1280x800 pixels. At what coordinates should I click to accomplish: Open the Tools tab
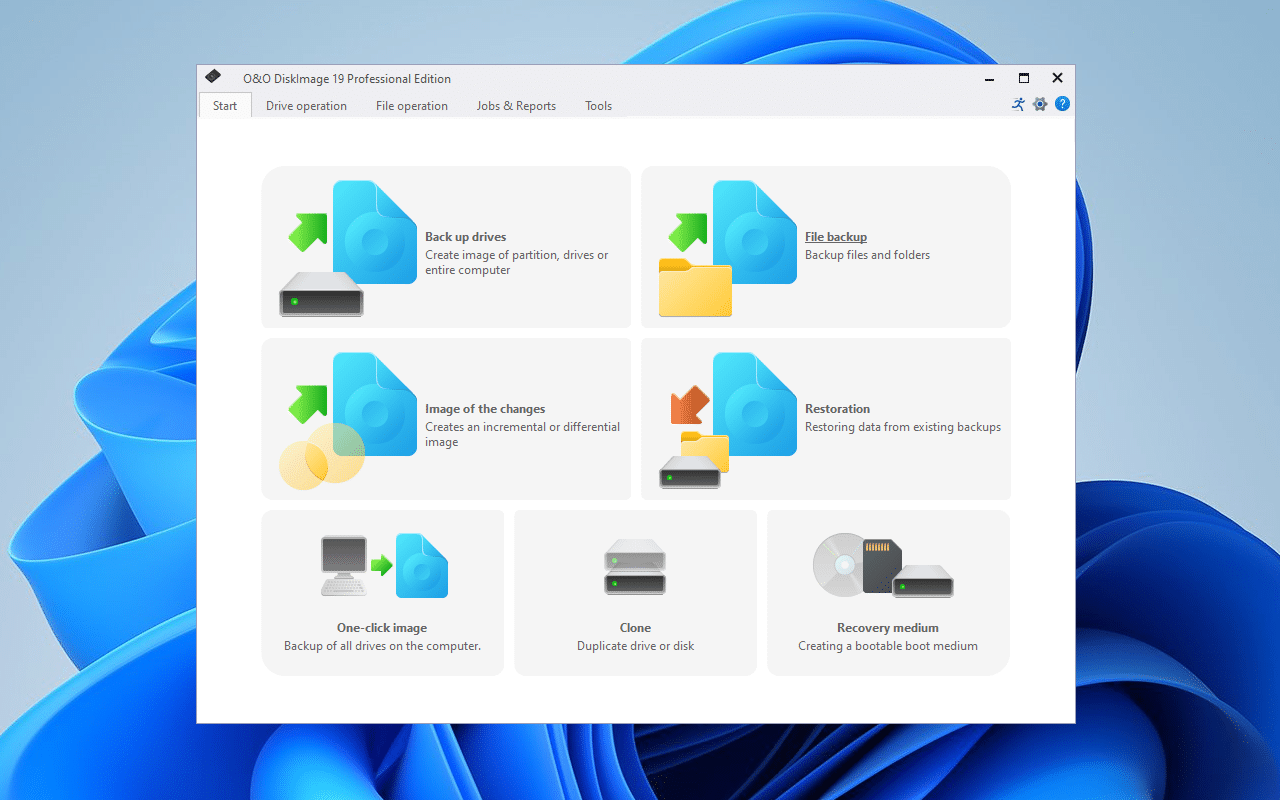point(598,105)
